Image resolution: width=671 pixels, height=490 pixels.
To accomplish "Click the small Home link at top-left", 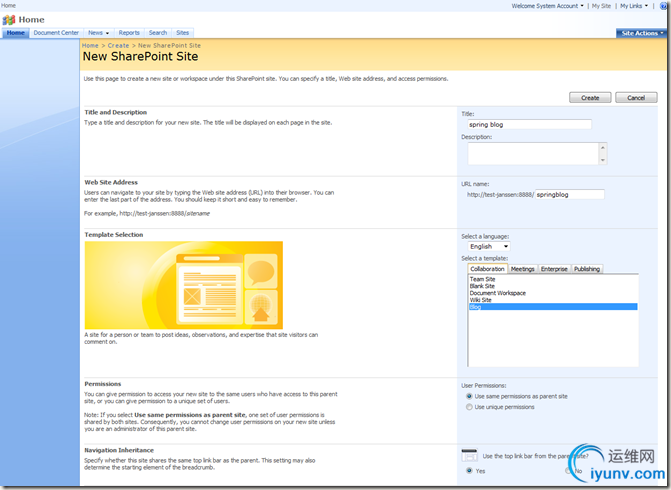I will tap(8, 6).
